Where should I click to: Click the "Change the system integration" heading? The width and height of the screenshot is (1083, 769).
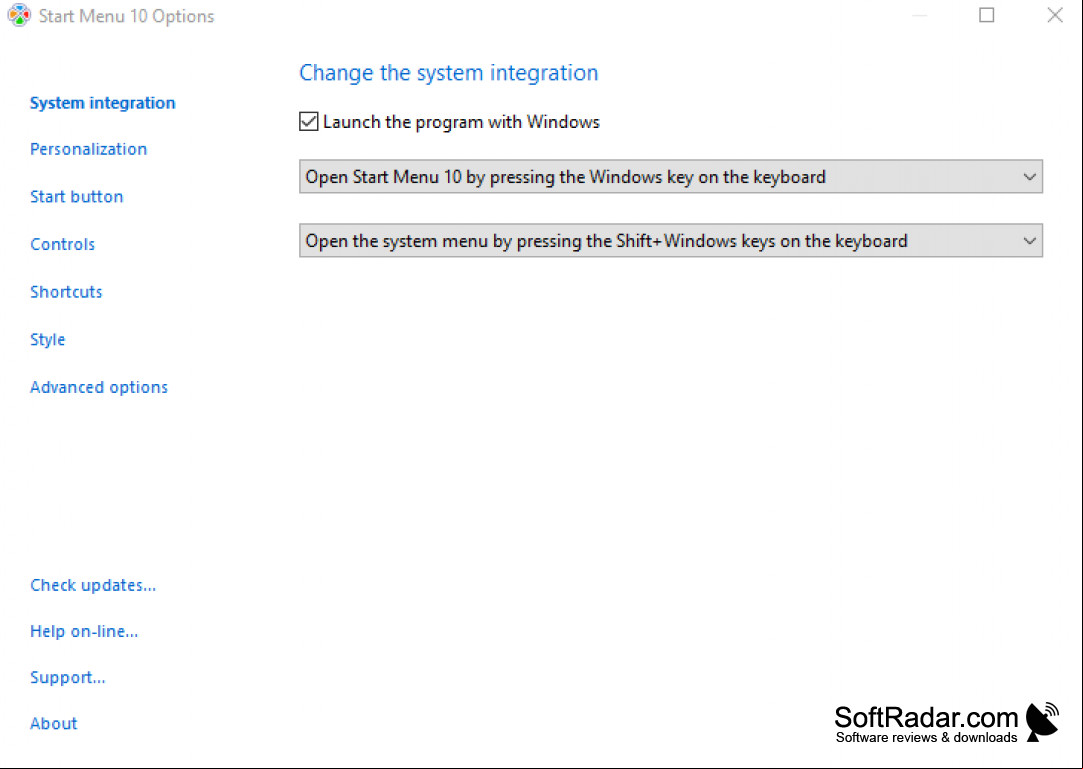(x=448, y=73)
